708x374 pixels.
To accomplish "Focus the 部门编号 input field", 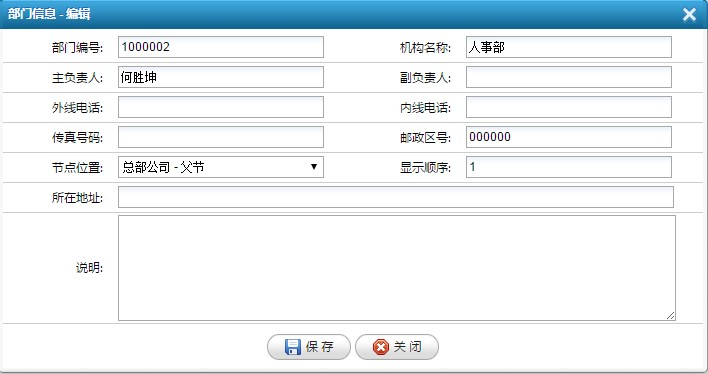I will (221, 47).
